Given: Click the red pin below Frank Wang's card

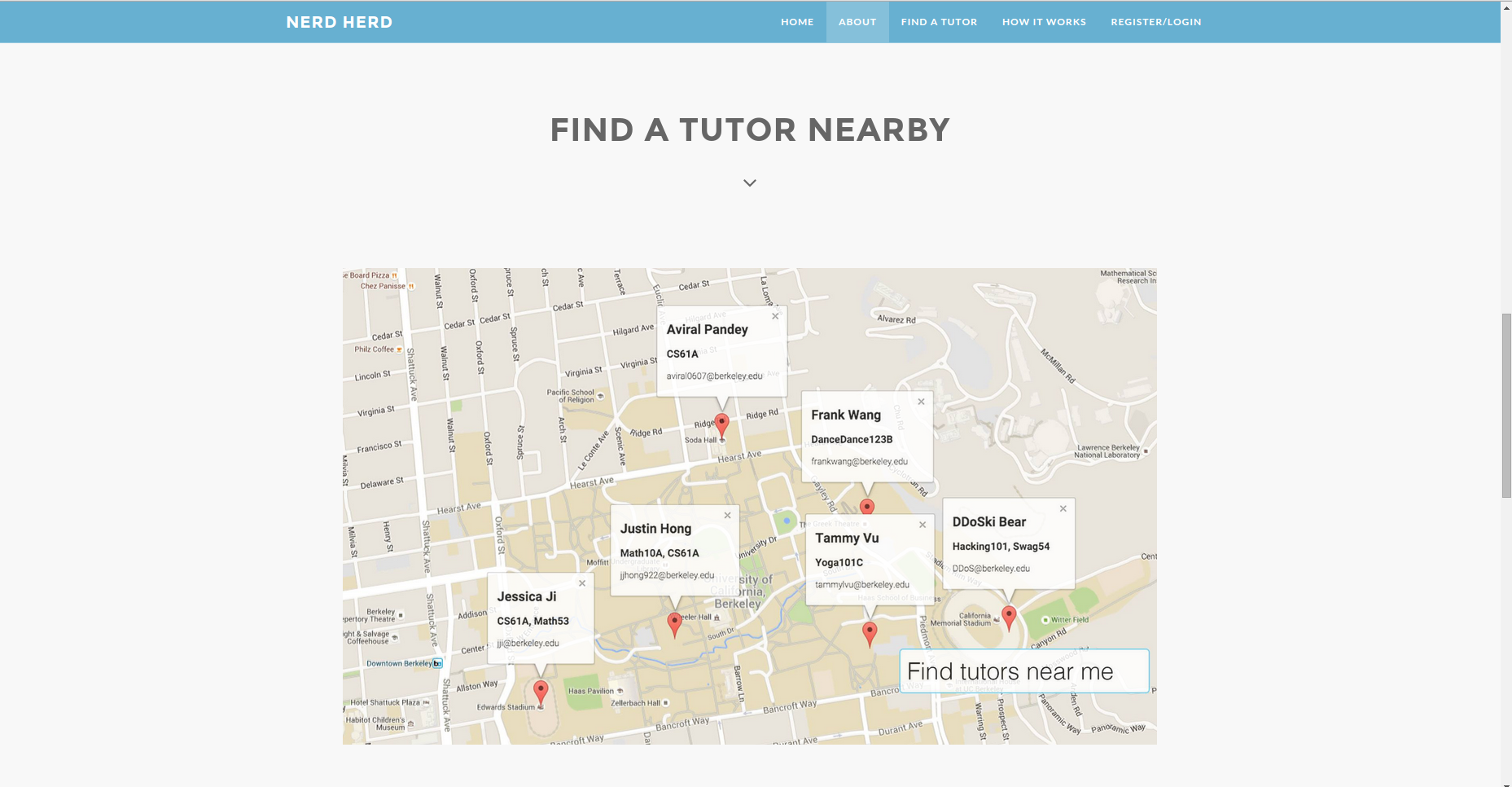Looking at the screenshot, I should pos(867,507).
